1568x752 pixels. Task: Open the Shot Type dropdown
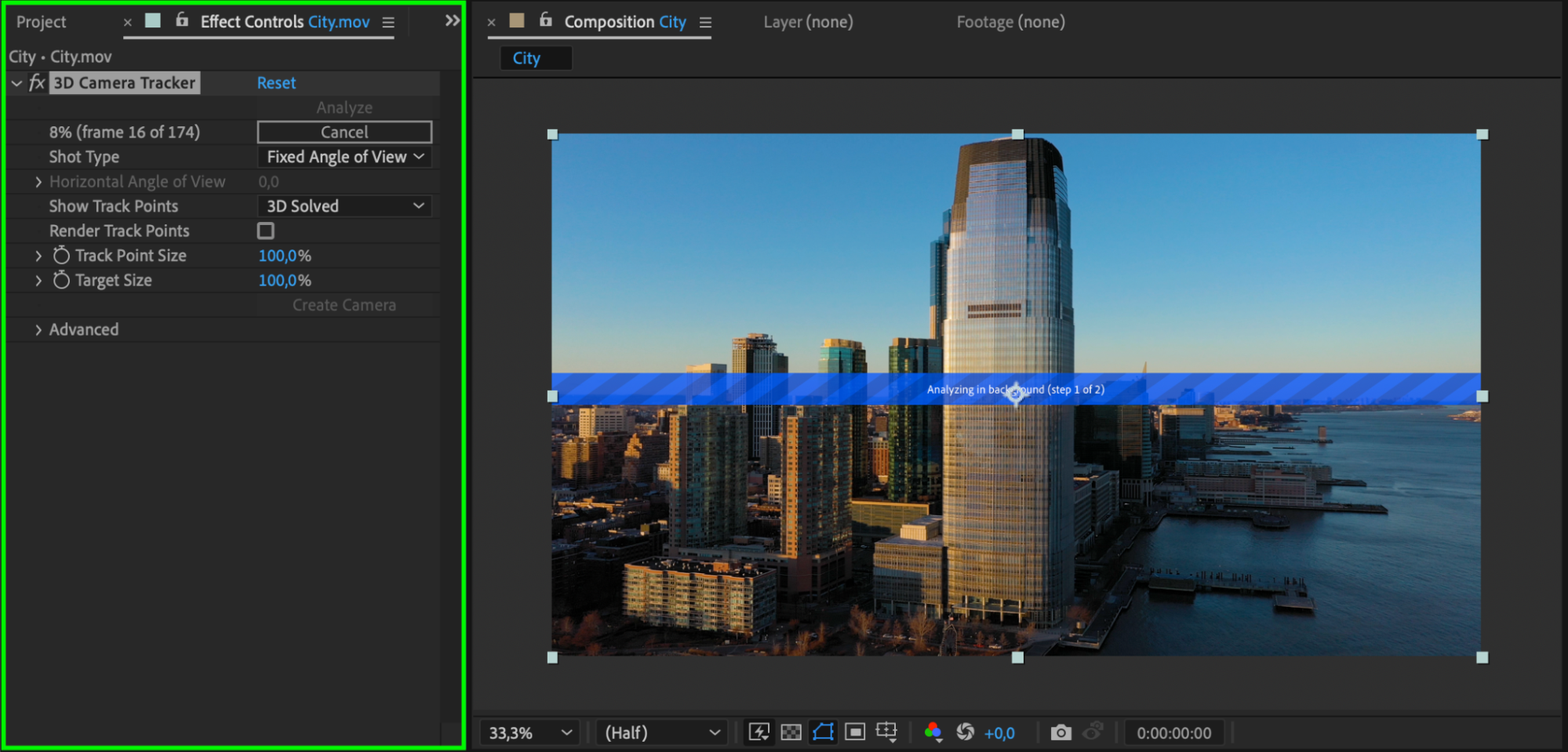tap(344, 157)
